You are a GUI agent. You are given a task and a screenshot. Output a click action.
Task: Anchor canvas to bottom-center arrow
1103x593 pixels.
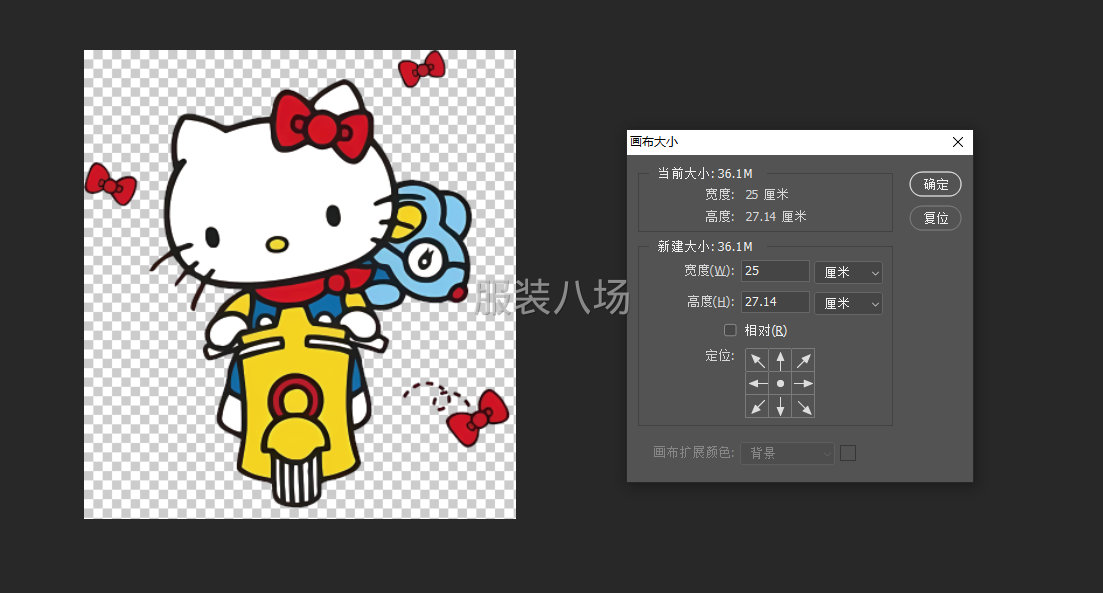pos(780,407)
